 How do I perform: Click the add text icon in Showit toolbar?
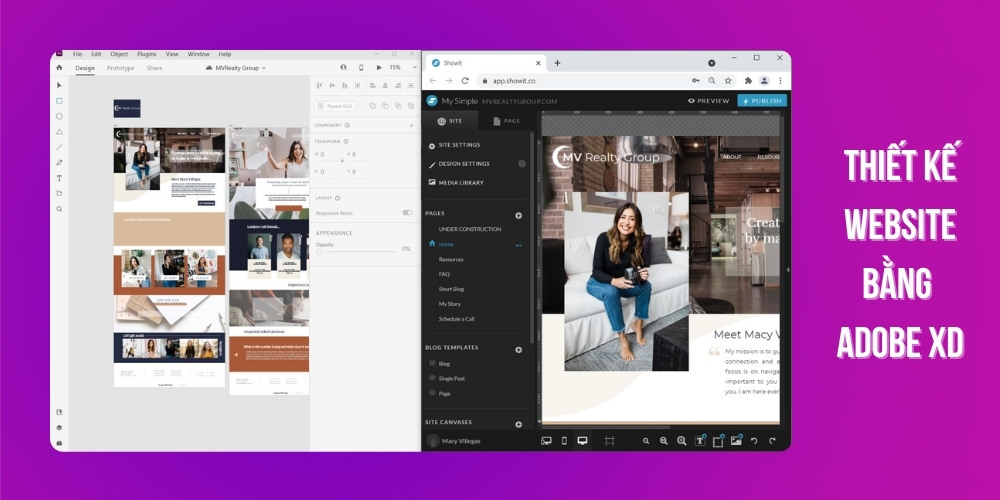[x=700, y=441]
